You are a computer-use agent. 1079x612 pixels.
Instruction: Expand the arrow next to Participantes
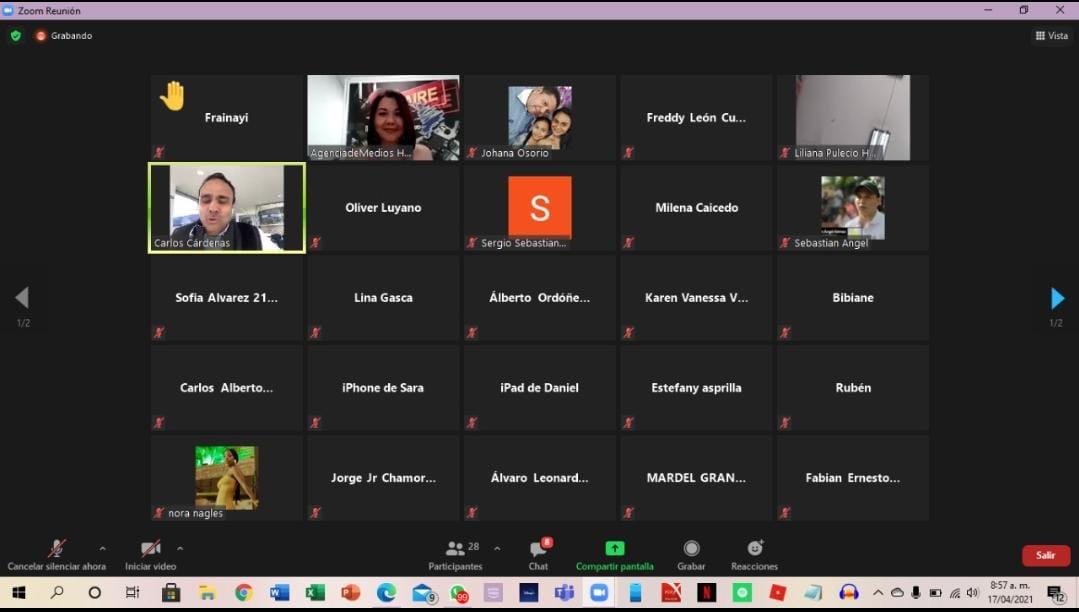(497, 548)
